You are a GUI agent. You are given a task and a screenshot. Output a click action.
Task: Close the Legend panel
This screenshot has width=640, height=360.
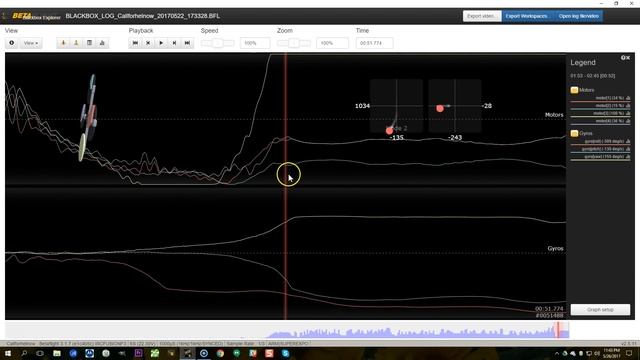pyautogui.click(x=628, y=58)
